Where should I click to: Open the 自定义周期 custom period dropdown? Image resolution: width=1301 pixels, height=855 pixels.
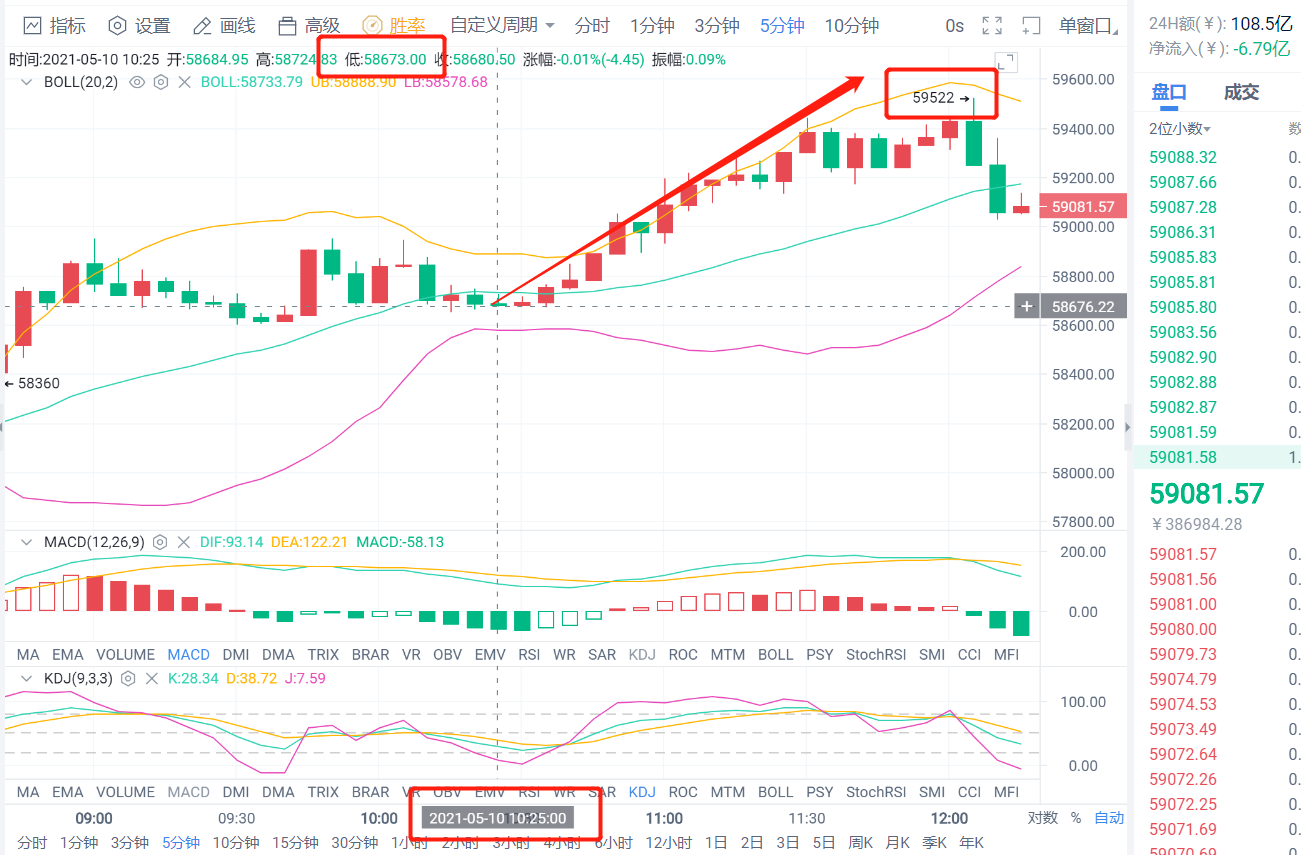[x=502, y=26]
